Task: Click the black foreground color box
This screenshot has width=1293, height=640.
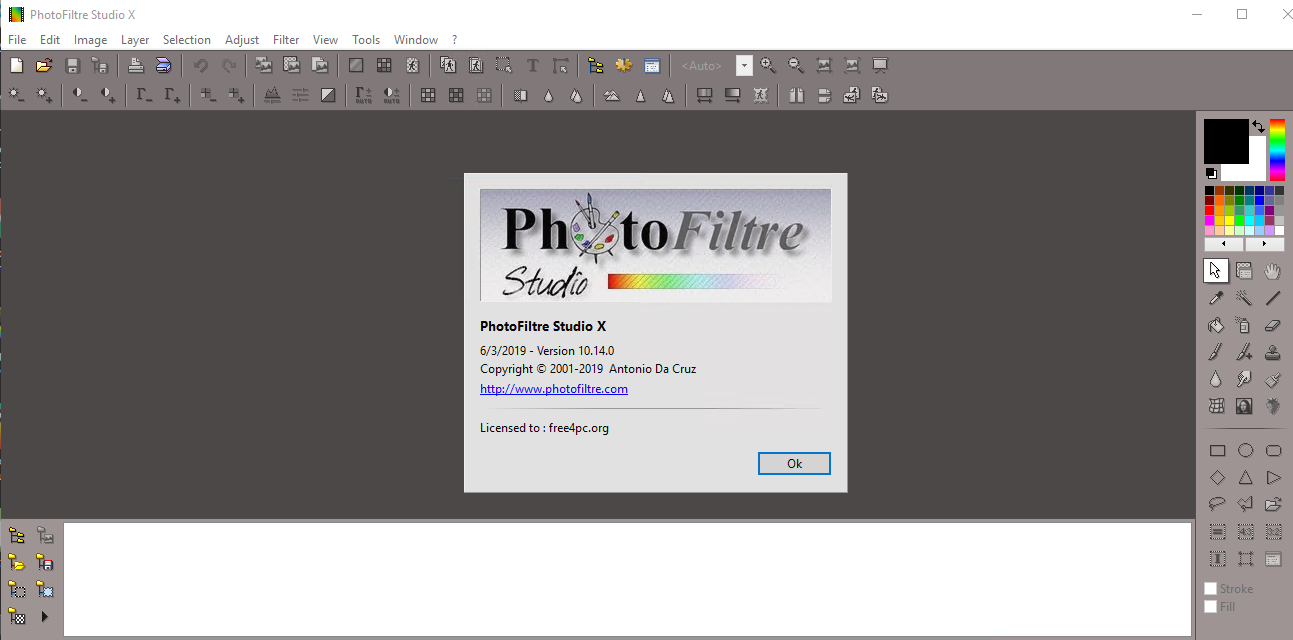Action: 1226,141
